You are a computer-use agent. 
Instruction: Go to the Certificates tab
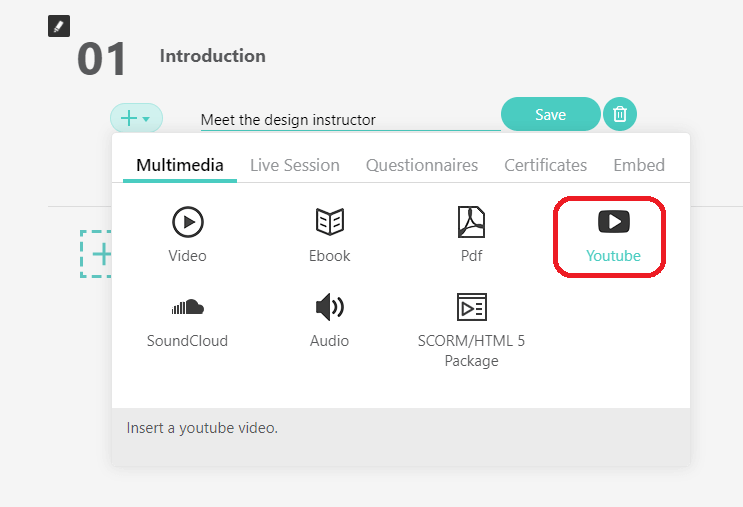tap(545, 165)
